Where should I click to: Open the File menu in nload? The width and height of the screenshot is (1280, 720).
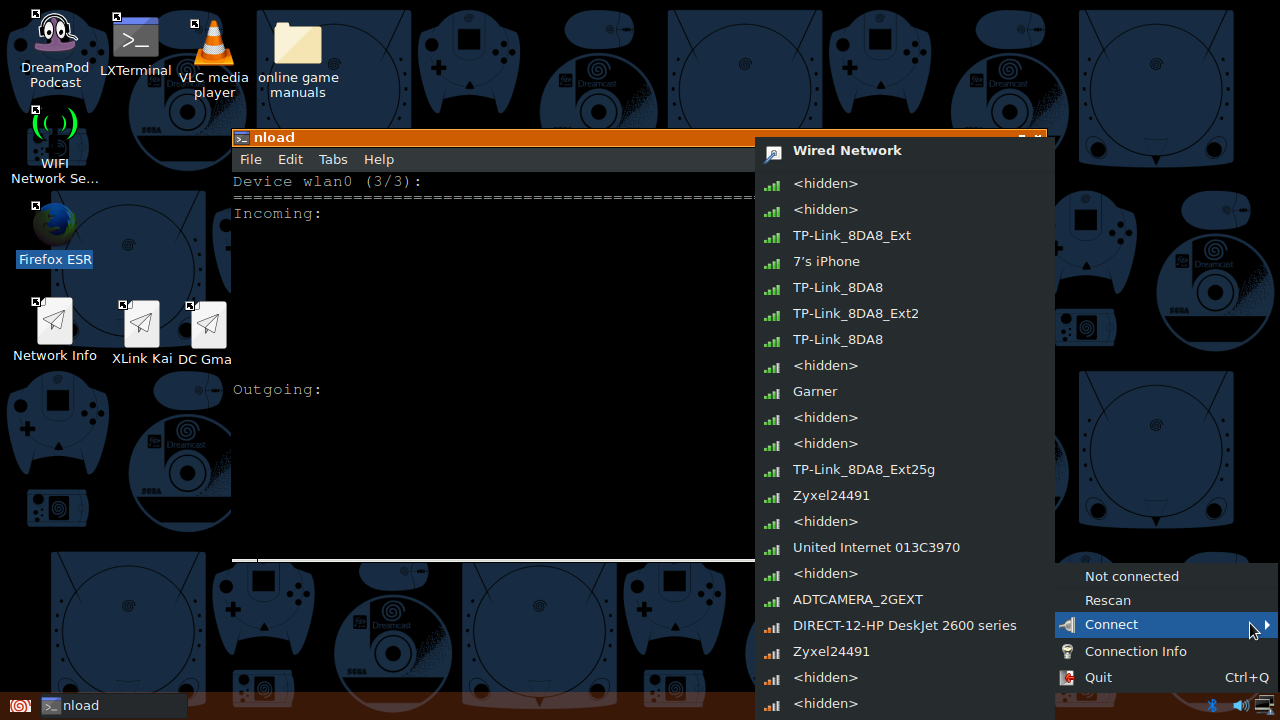[x=251, y=159]
